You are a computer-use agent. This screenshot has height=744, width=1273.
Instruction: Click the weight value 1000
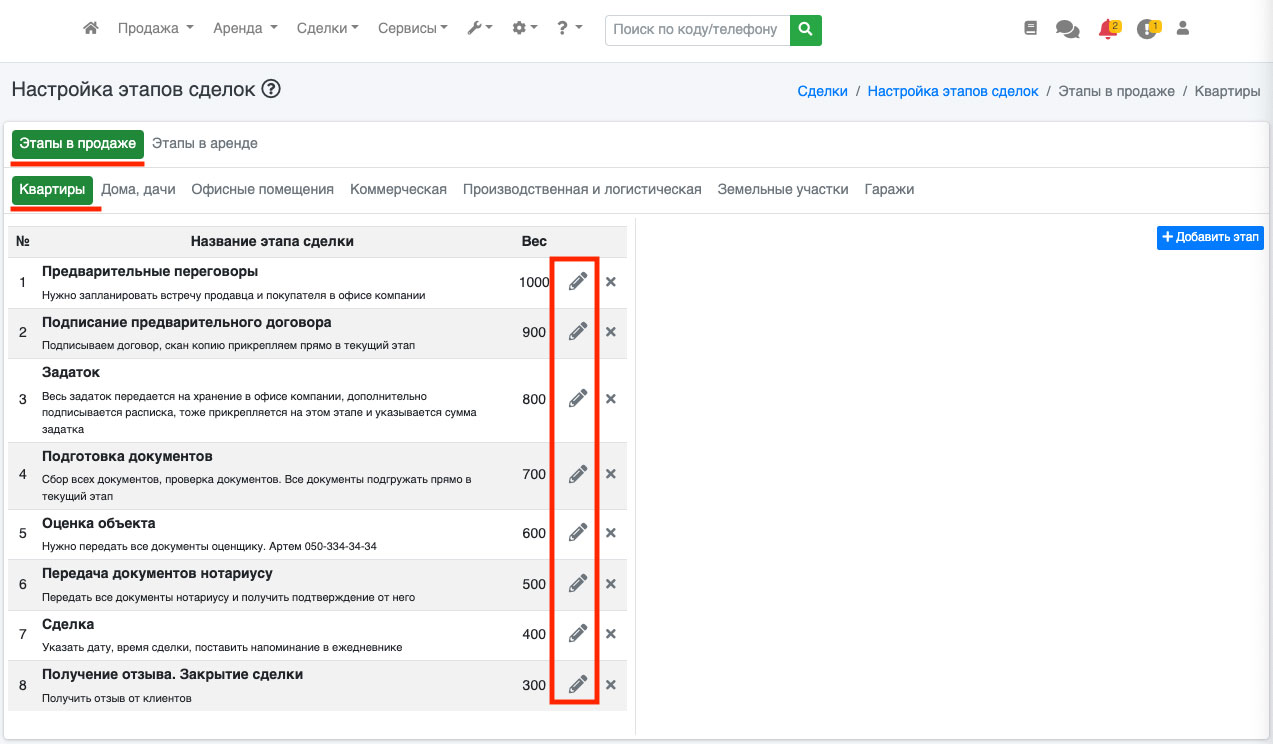coord(534,282)
